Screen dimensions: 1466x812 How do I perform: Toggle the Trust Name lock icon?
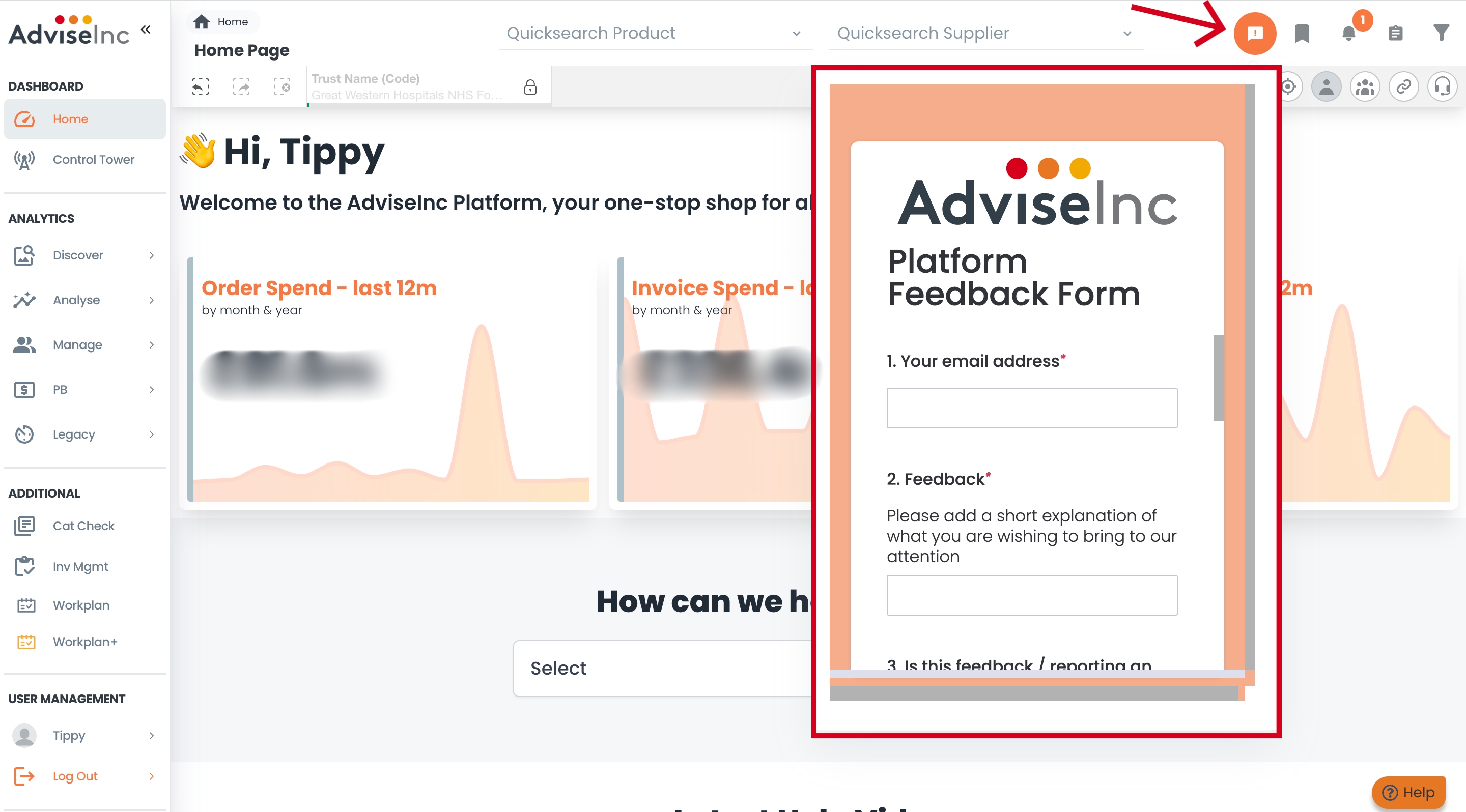point(530,87)
